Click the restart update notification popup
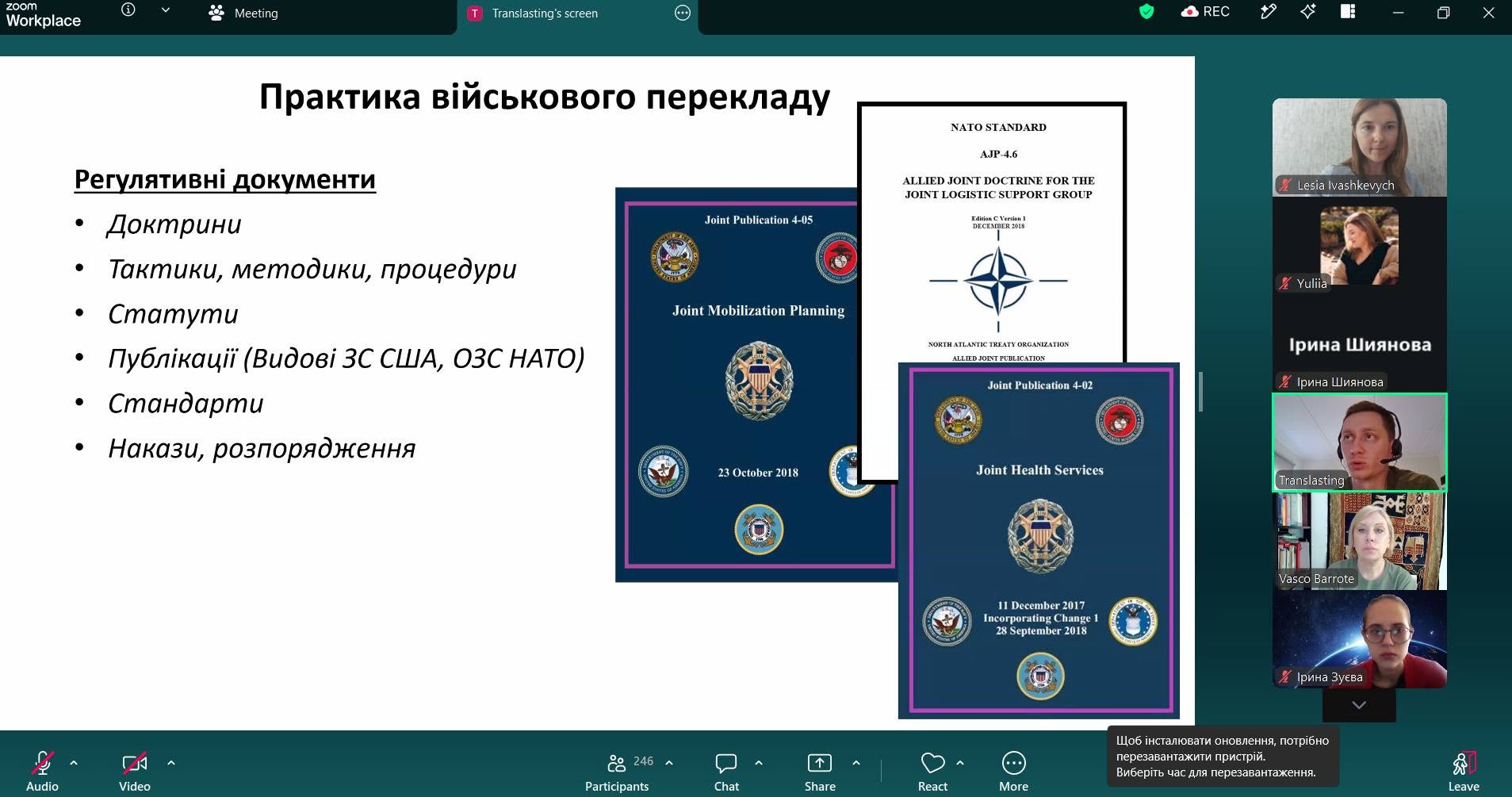The height and width of the screenshot is (797, 1512). click(1223, 756)
